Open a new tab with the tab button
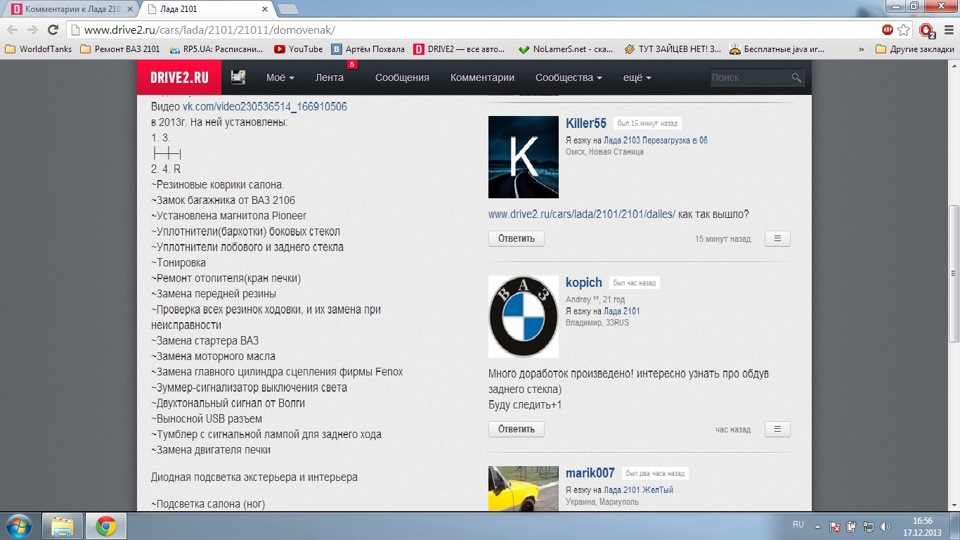The height and width of the screenshot is (540, 960). point(287,9)
